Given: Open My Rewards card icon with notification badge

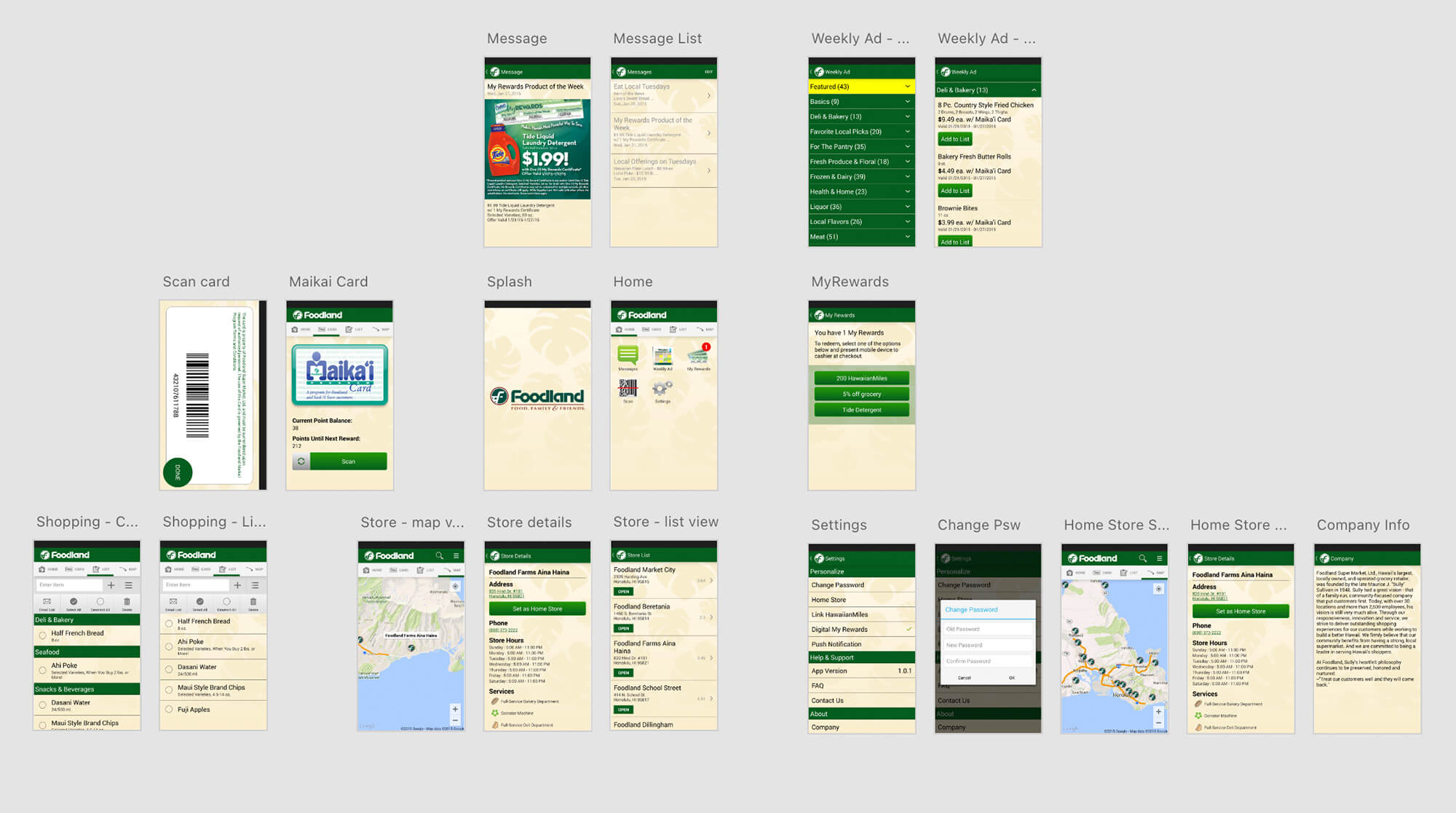Looking at the screenshot, I should click(x=697, y=355).
